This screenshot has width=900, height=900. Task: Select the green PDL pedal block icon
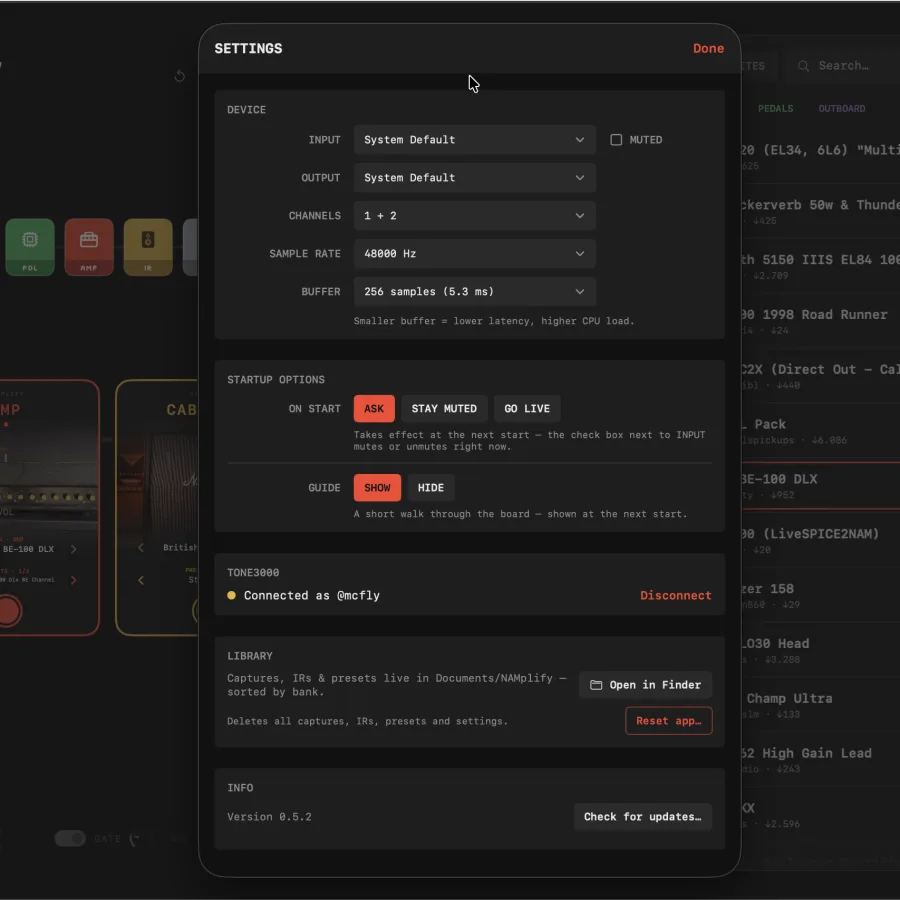click(x=30, y=247)
